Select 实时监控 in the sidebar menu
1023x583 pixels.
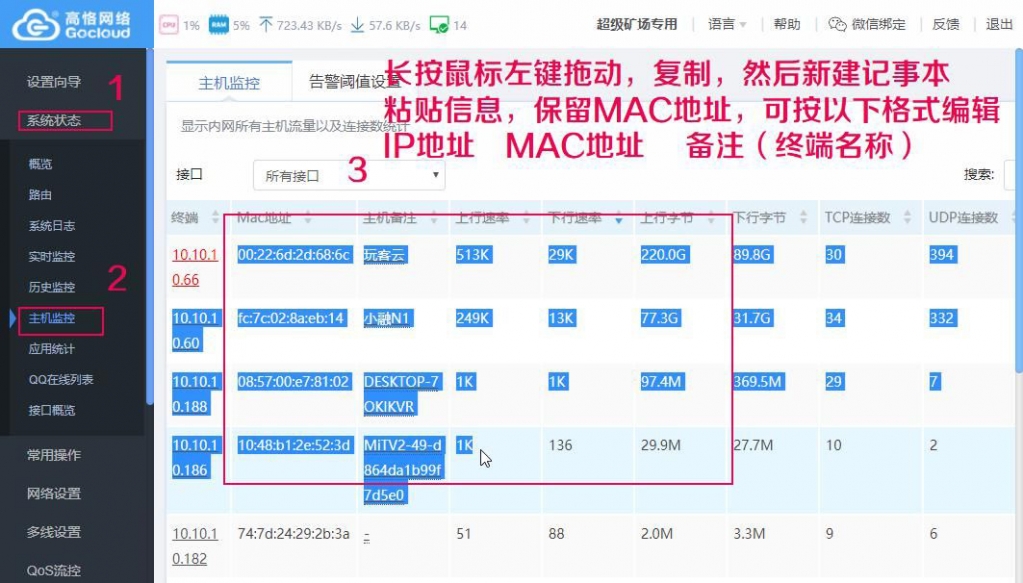pos(52,257)
